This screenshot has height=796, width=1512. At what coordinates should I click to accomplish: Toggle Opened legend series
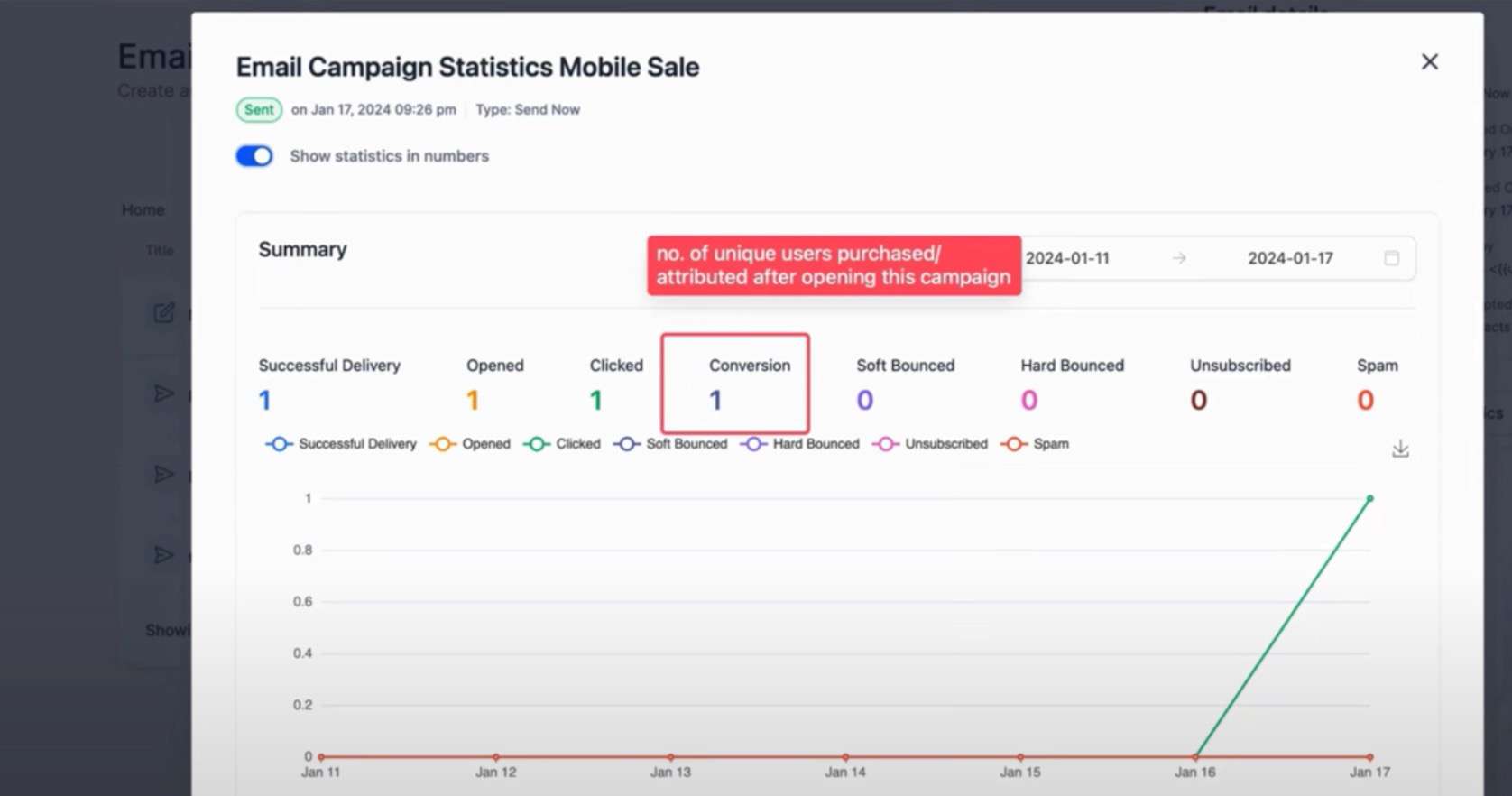470,444
